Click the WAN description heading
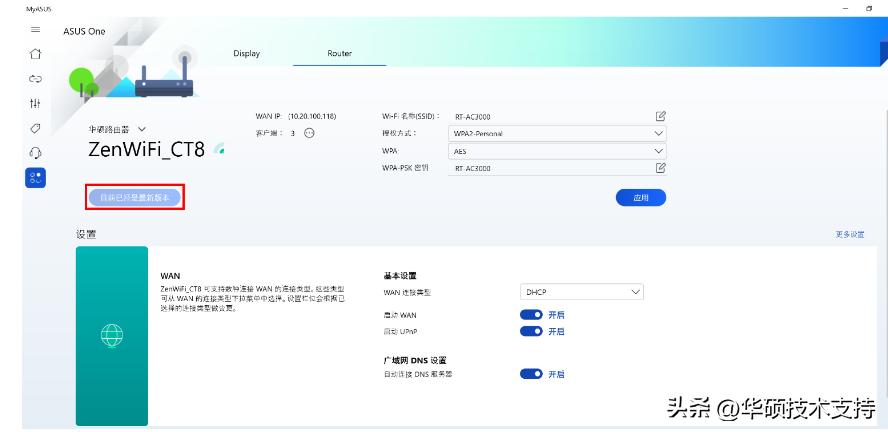The image size is (888, 432). [x=170, y=276]
